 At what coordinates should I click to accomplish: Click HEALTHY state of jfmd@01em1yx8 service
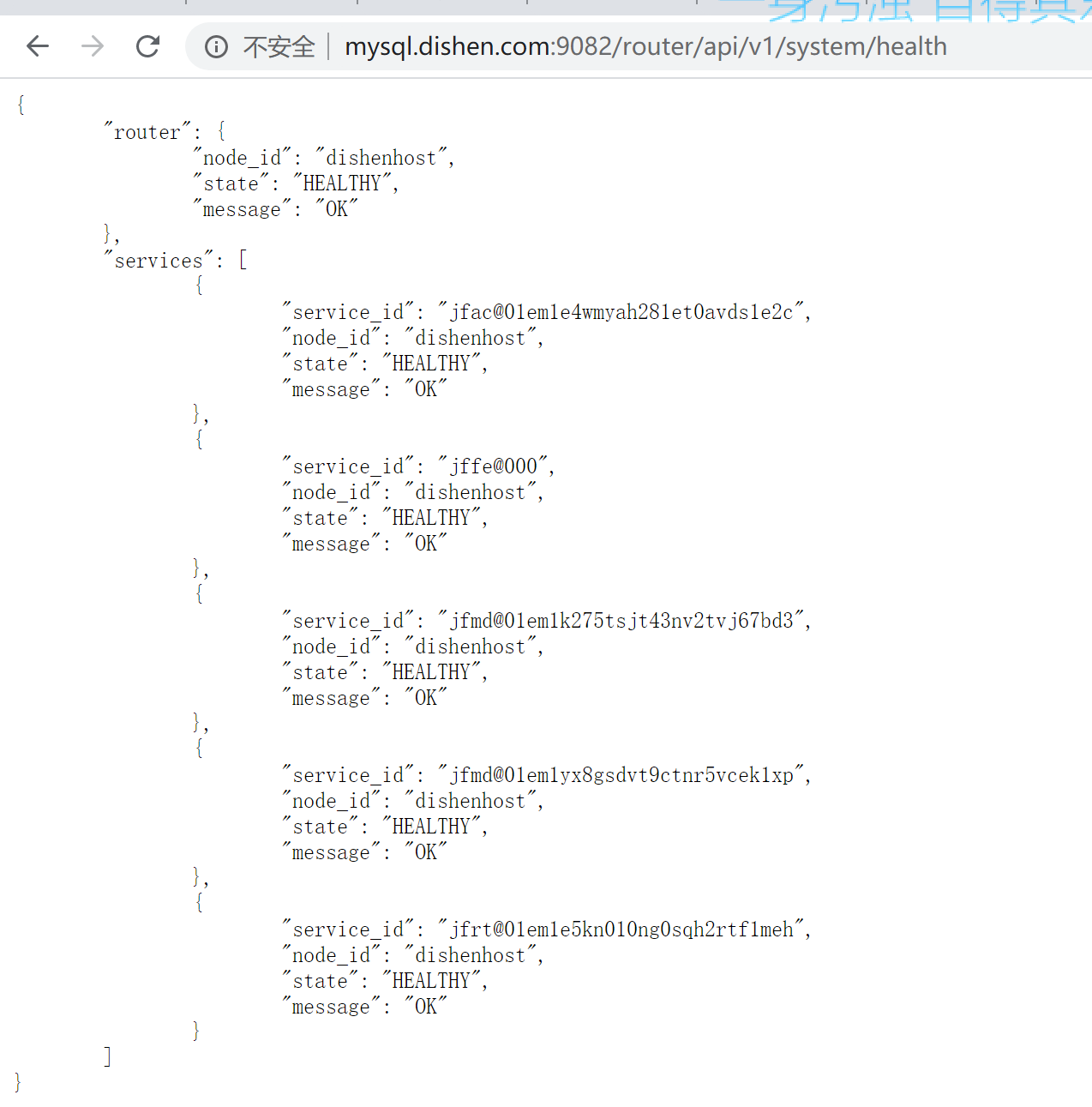[x=431, y=827]
